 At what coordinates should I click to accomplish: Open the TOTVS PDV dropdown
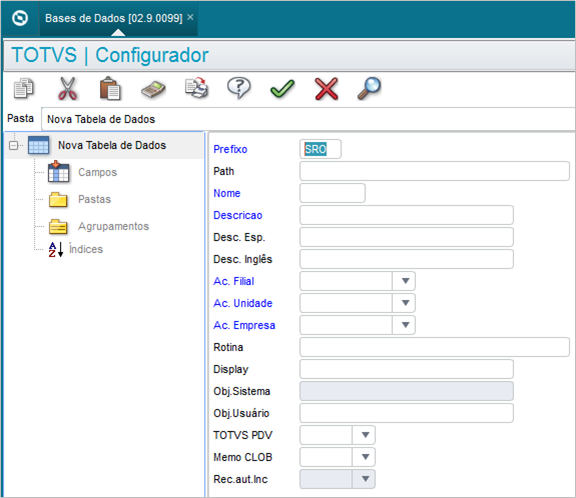click(365, 435)
